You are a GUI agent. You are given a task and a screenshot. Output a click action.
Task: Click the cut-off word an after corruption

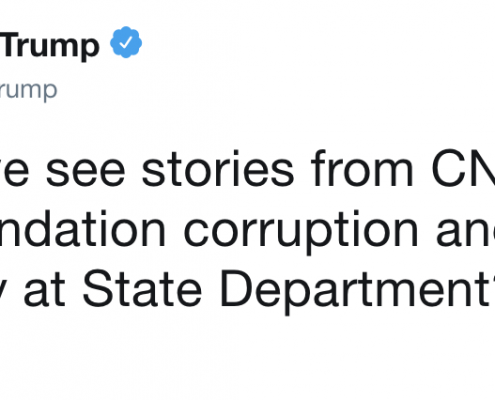click(466, 229)
